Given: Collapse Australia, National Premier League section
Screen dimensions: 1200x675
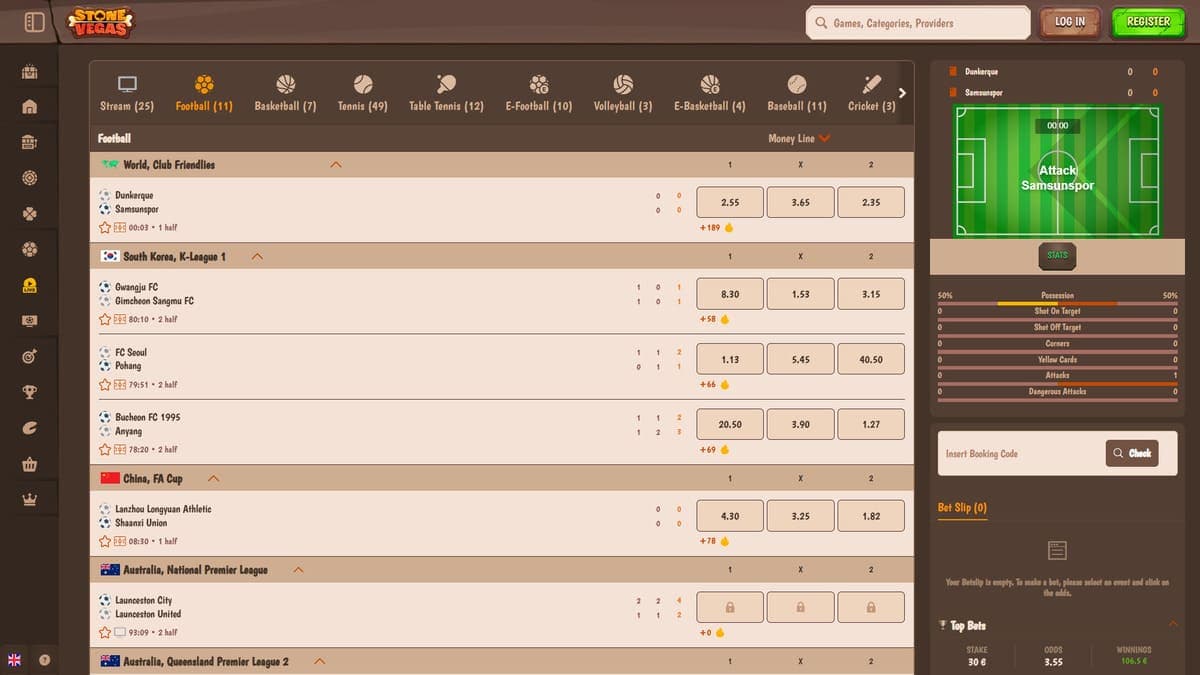Looking at the screenshot, I should [298, 569].
